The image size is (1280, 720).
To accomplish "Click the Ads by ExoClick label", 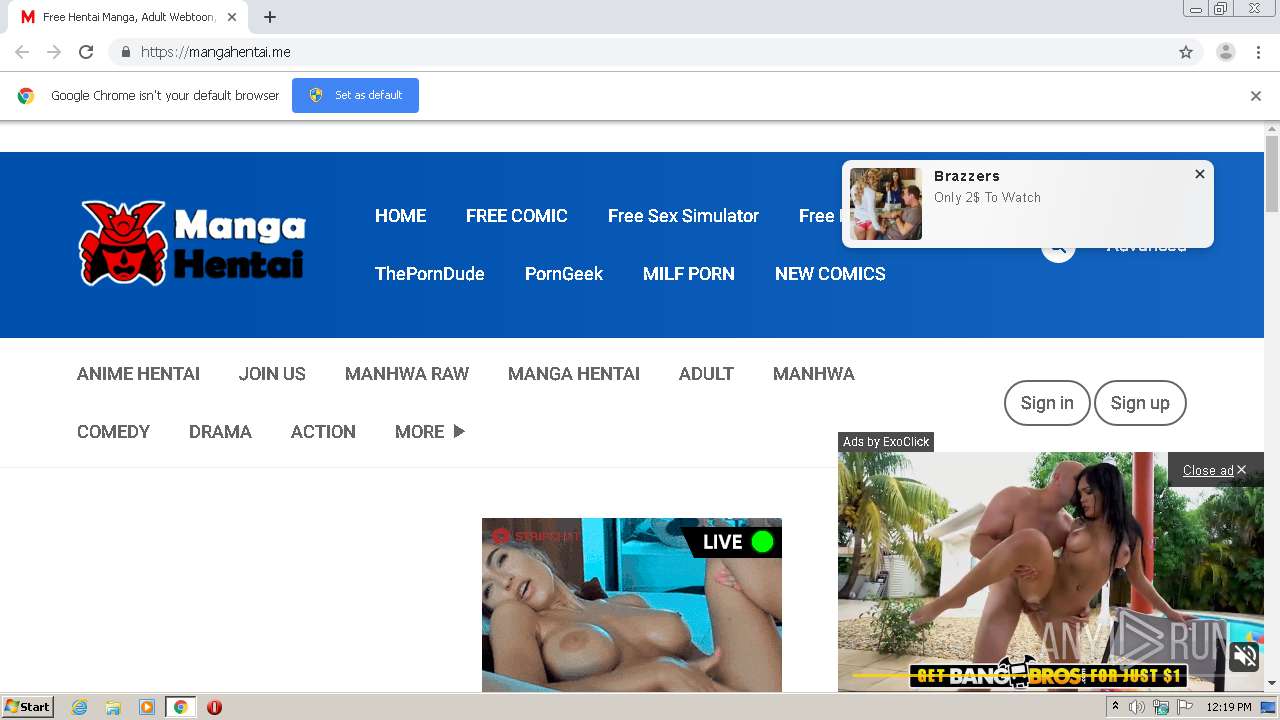I will coord(886,442).
